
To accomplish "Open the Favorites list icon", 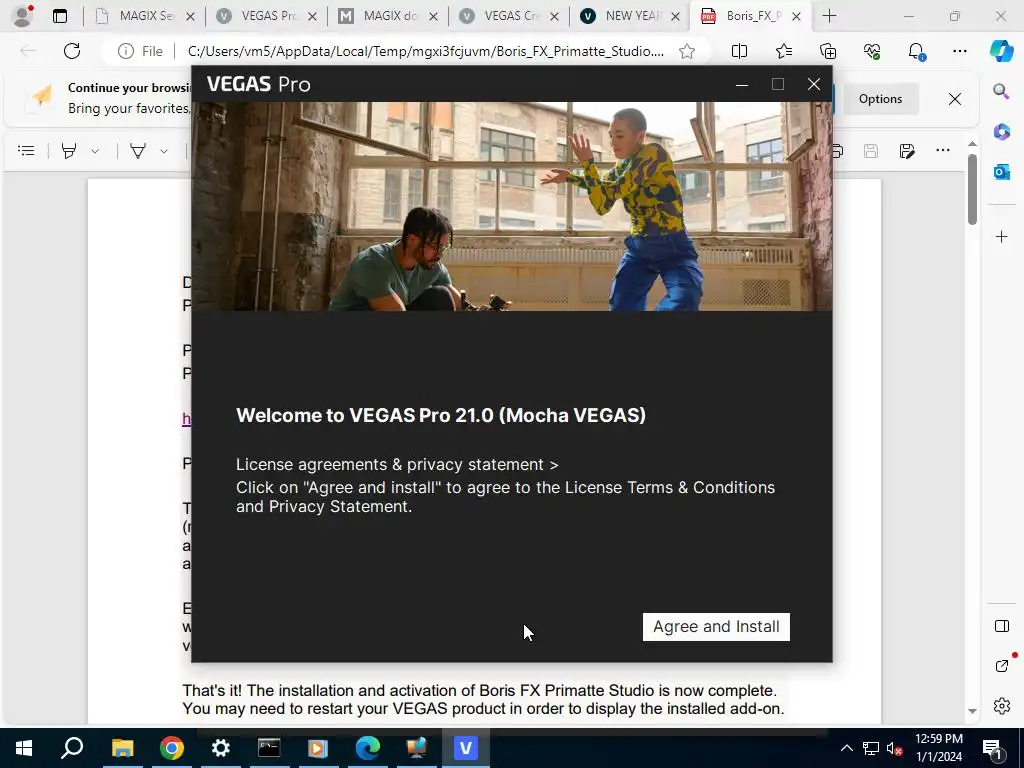I will pyautogui.click(x=784, y=51).
